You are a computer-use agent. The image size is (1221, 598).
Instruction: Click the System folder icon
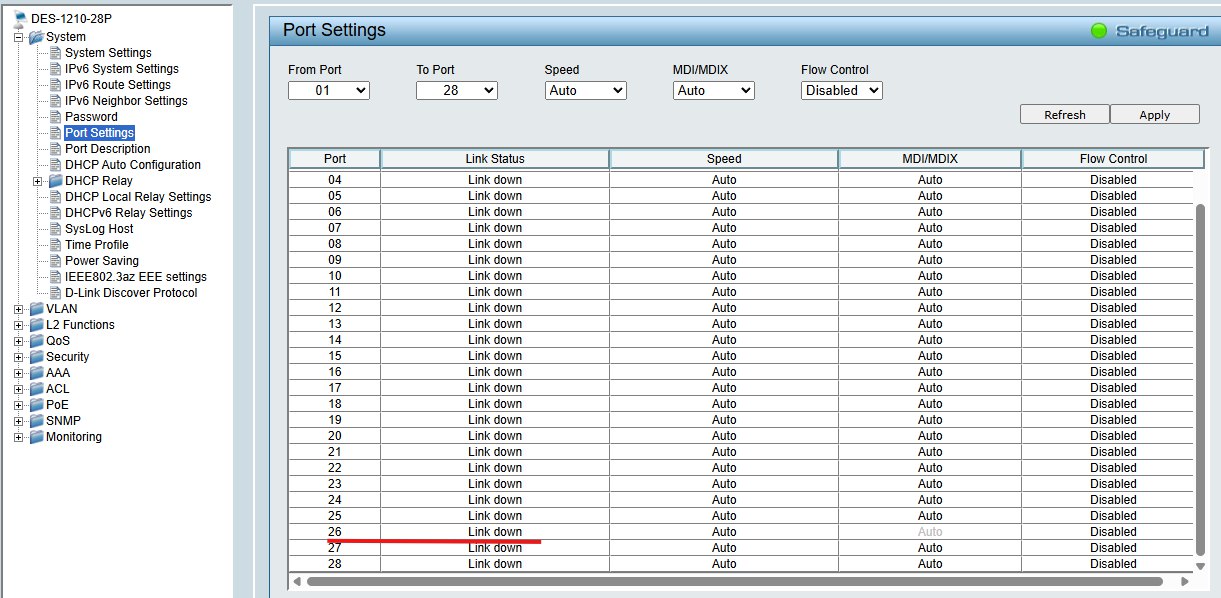[x=36, y=37]
